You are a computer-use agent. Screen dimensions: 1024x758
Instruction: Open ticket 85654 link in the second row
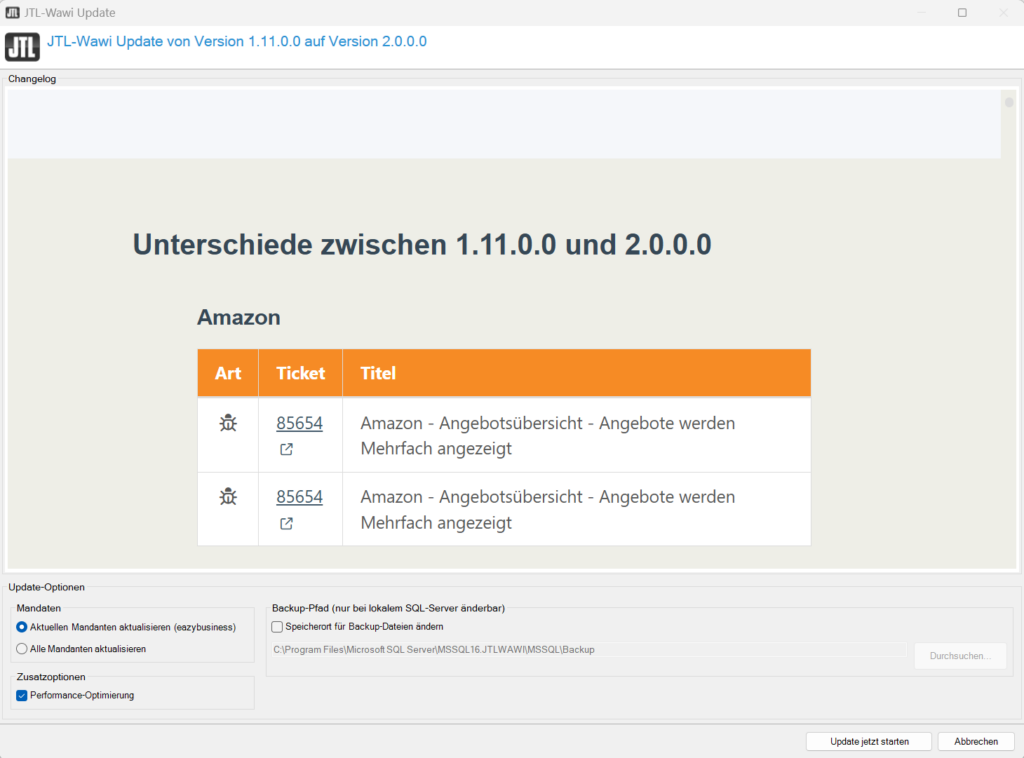point(299,497)
